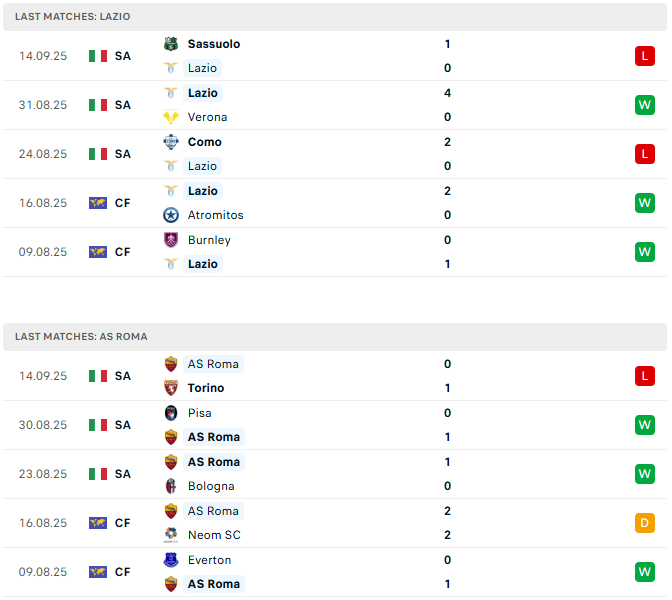Click Italy flag on 31.08.25 match

pos(98,105)
